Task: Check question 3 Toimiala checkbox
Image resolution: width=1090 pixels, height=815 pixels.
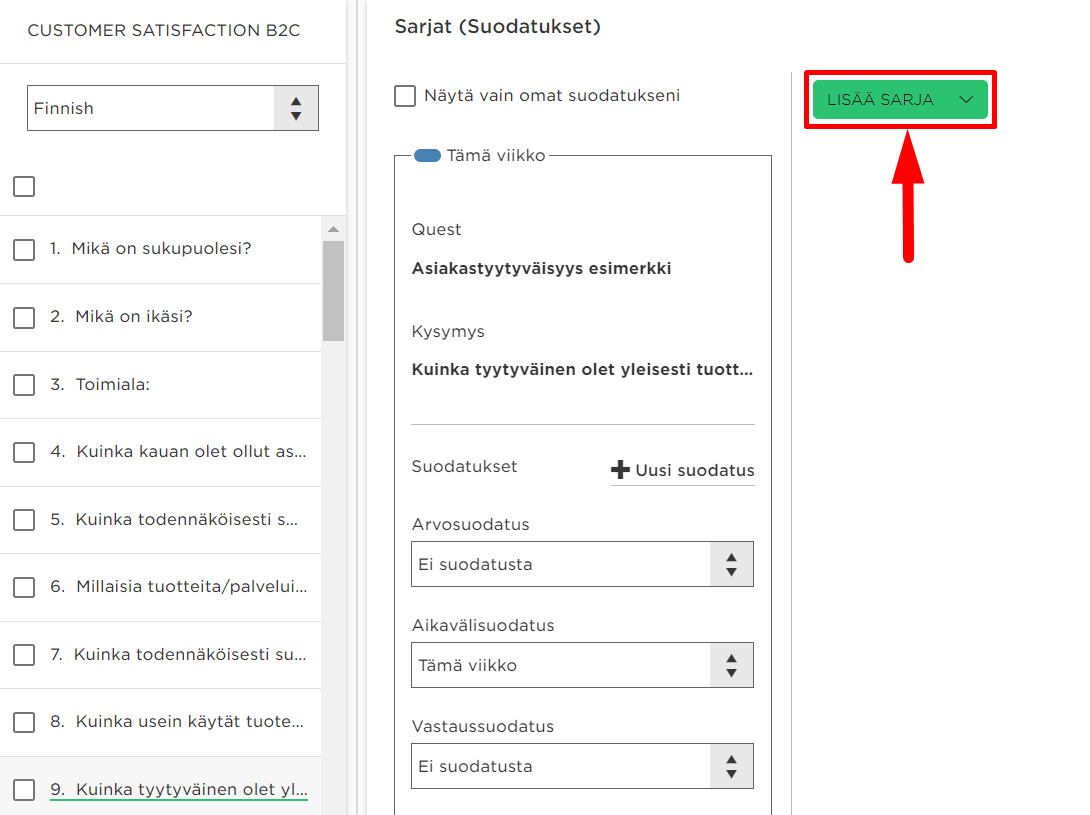Action: (x=24, y=385)
